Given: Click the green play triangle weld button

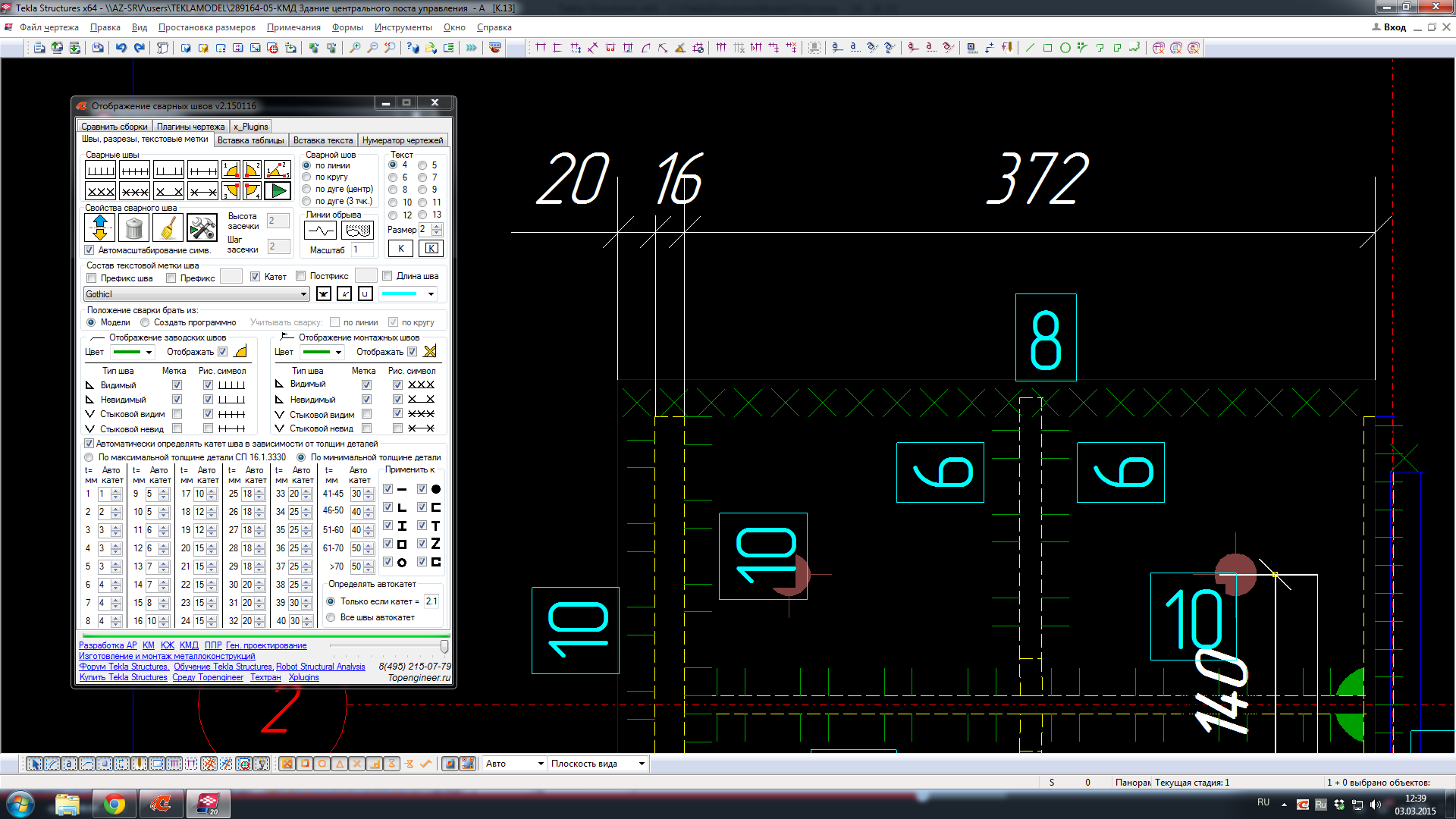Looking at the screenshot, I should (278, 191).
